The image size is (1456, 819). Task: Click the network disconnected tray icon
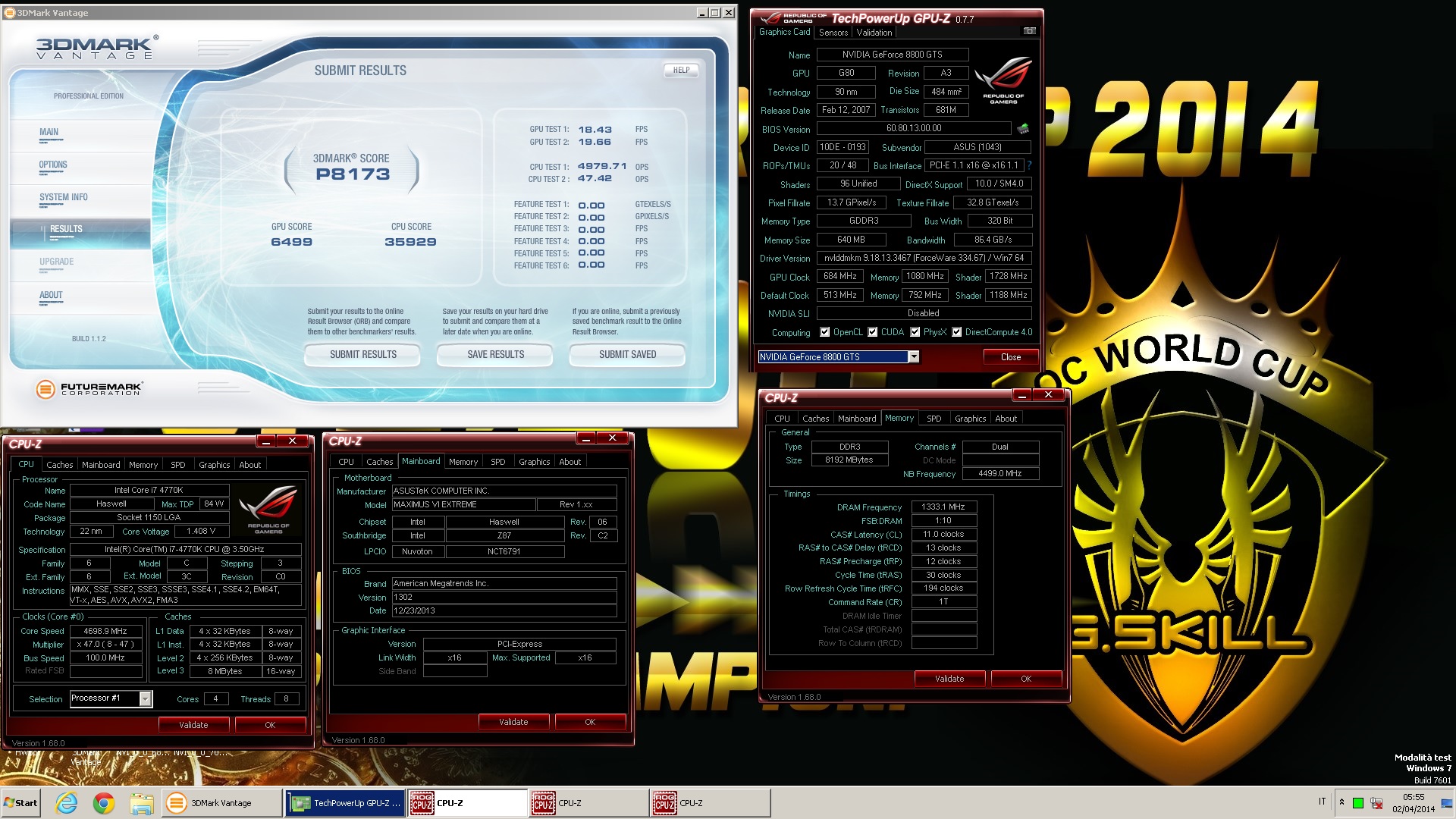[1376, 803]
